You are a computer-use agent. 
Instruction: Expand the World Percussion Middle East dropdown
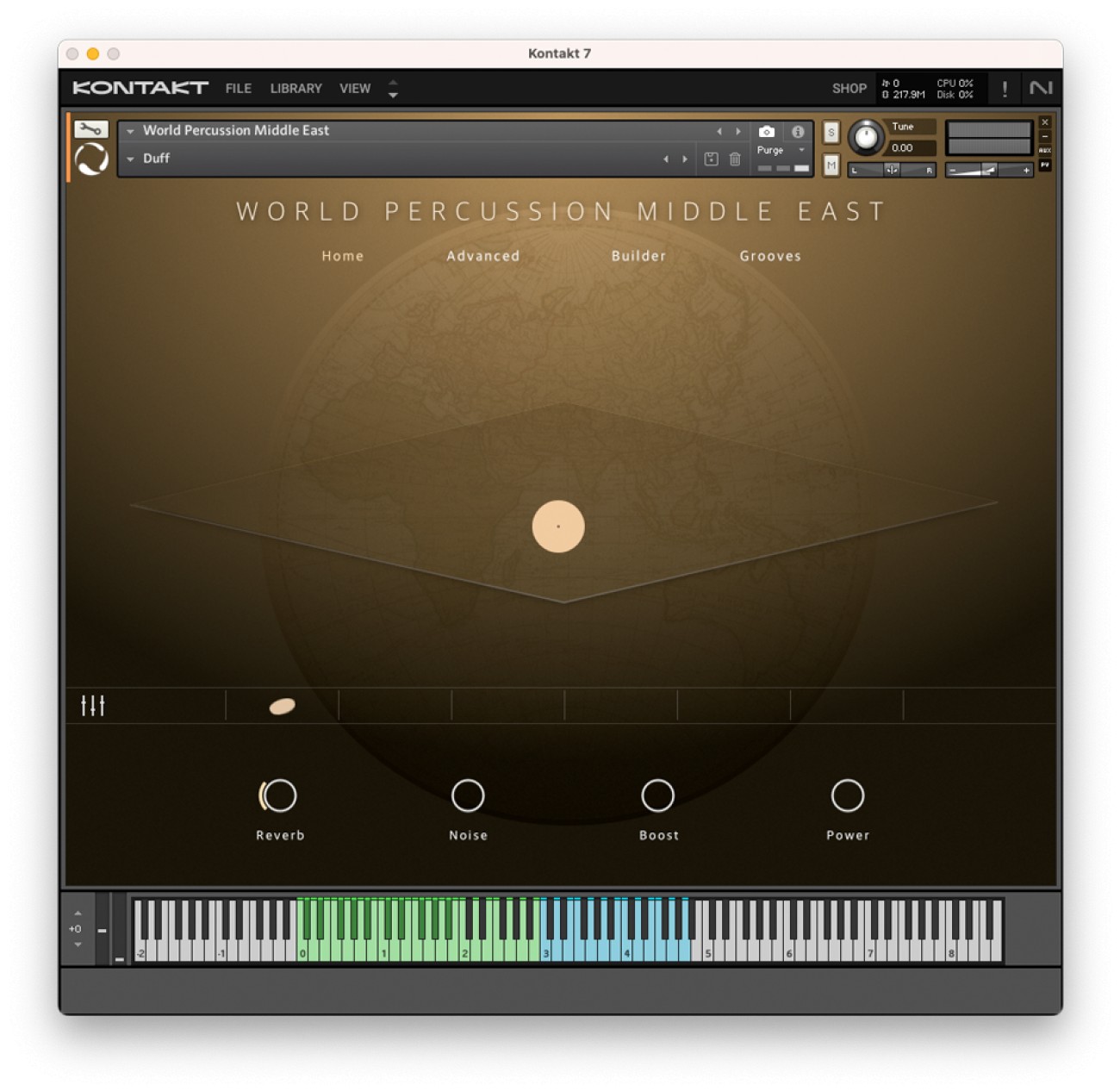click(x=131, y=130)
